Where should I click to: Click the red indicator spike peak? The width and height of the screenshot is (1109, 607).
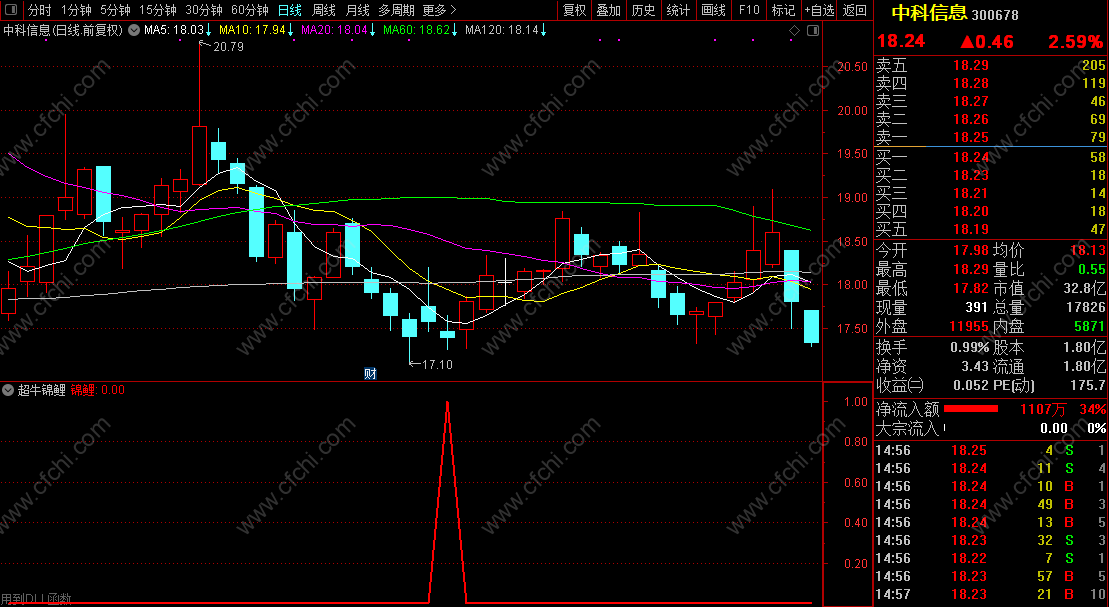tap(447, 403)
